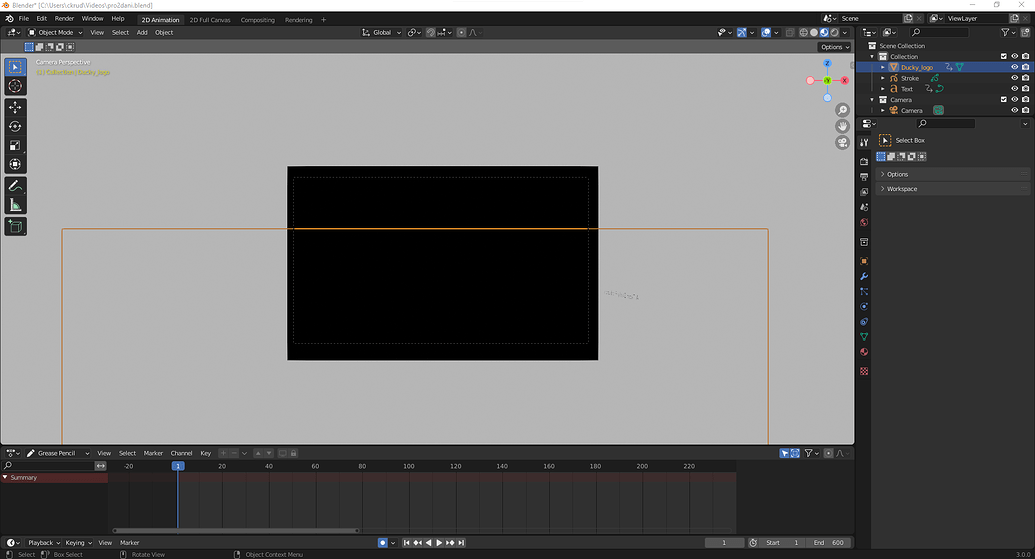Screen dimensions: 1035x559
Task: Open the Material properties tab
Action: pyautogui.click(x=864, y=352)
